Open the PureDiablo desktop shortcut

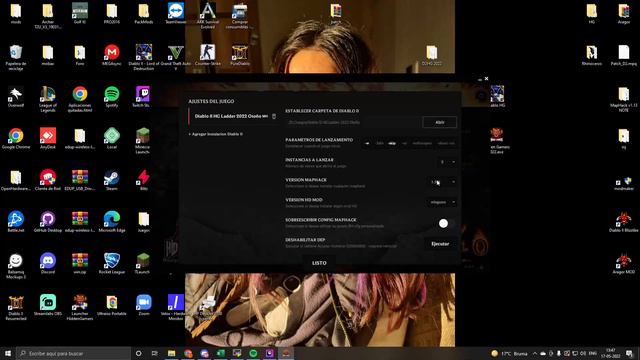pyautogui.click(x=240, y=55)
